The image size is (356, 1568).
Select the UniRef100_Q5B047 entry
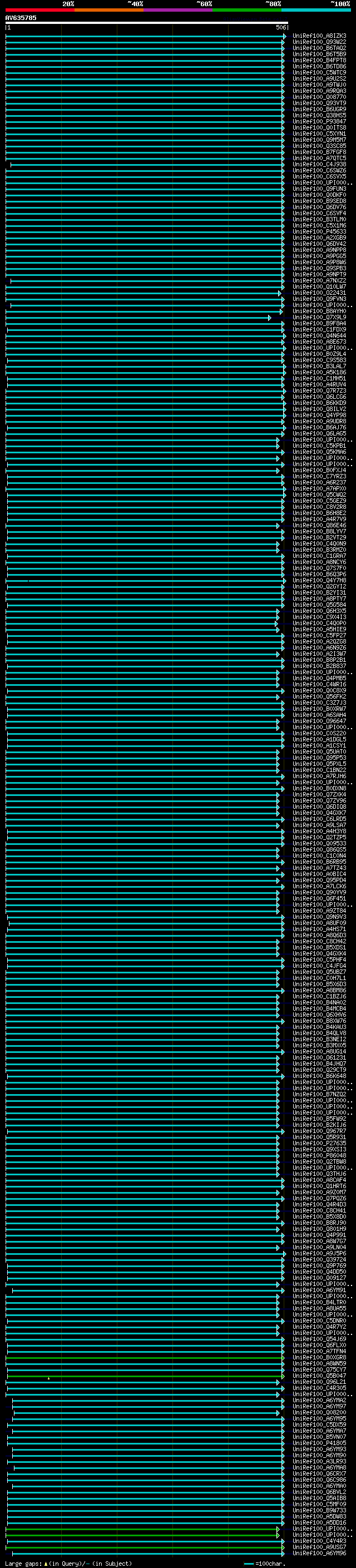point(319,1377)
